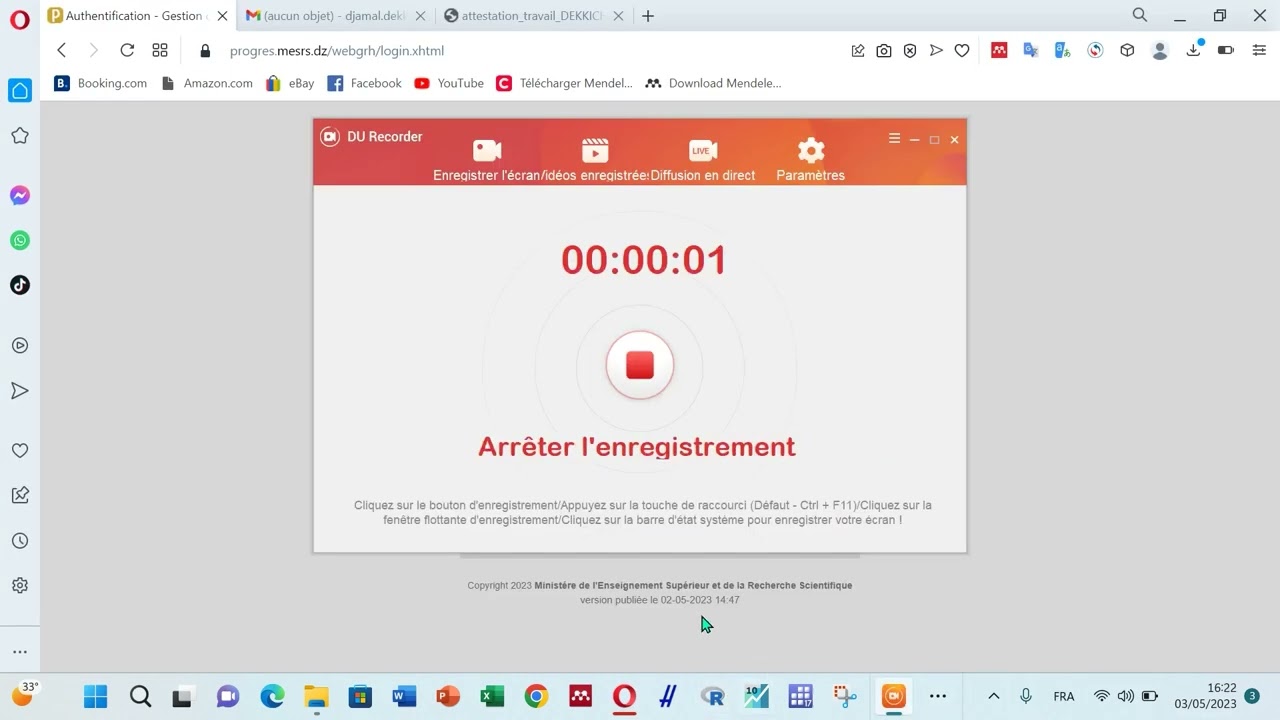Go back to the previous page
Image resolution: width=1280 pixels, height=720 pixels.
(62, 50)
